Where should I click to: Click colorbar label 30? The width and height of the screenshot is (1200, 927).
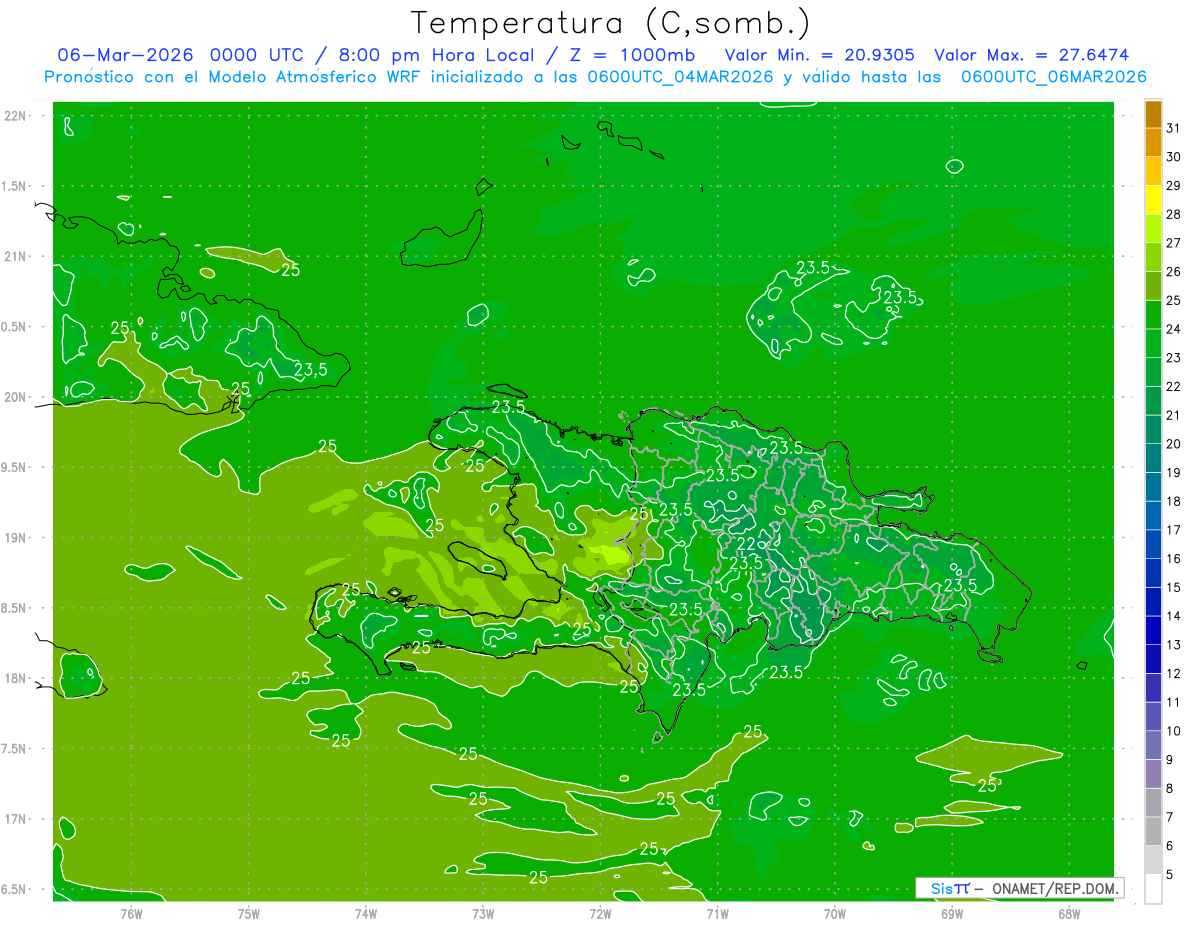(x=1174, y=157)
